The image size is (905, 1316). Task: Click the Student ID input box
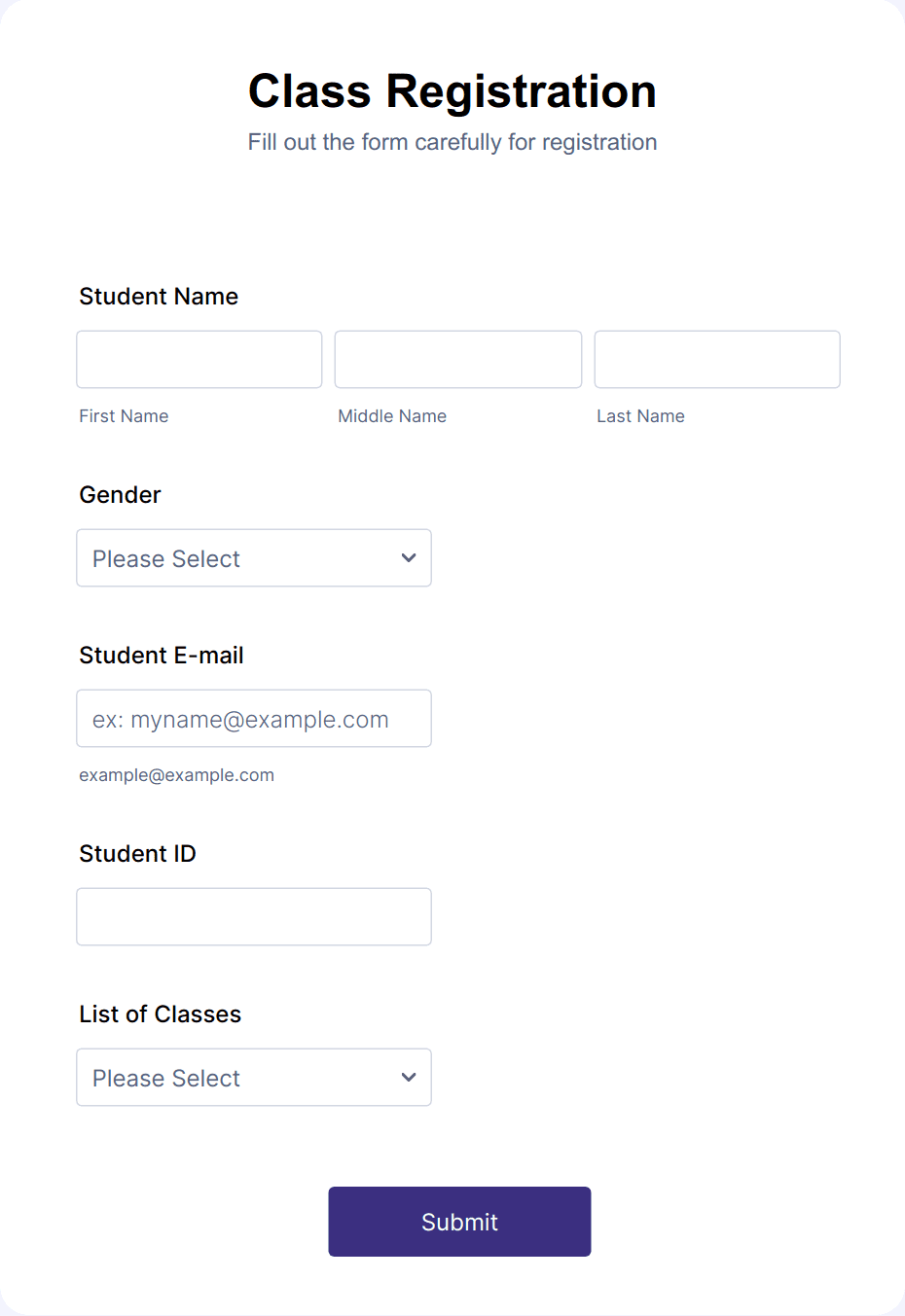(253, 916)
